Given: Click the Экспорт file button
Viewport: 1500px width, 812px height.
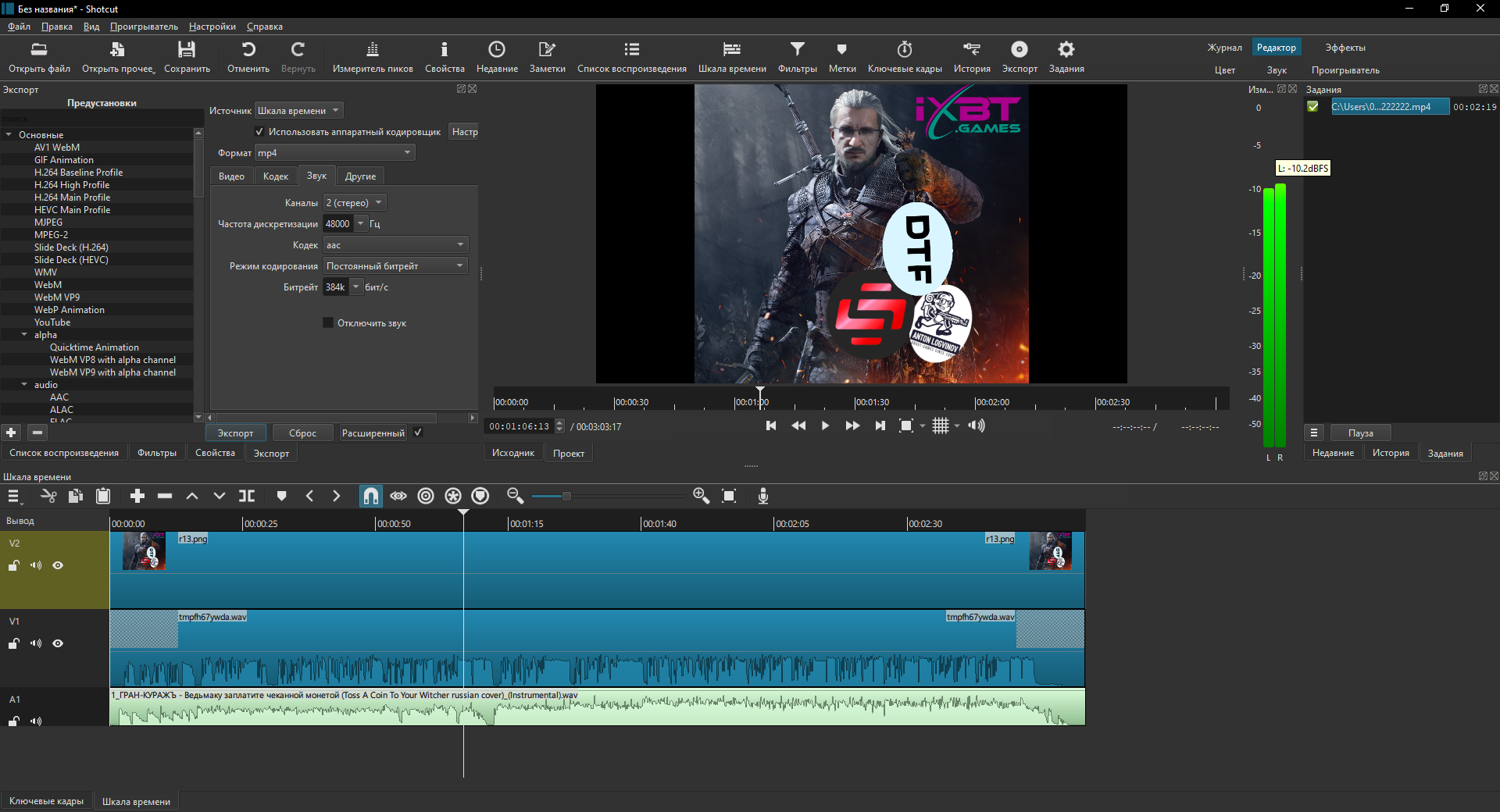Looking at the screenshot, I should 235,433.
